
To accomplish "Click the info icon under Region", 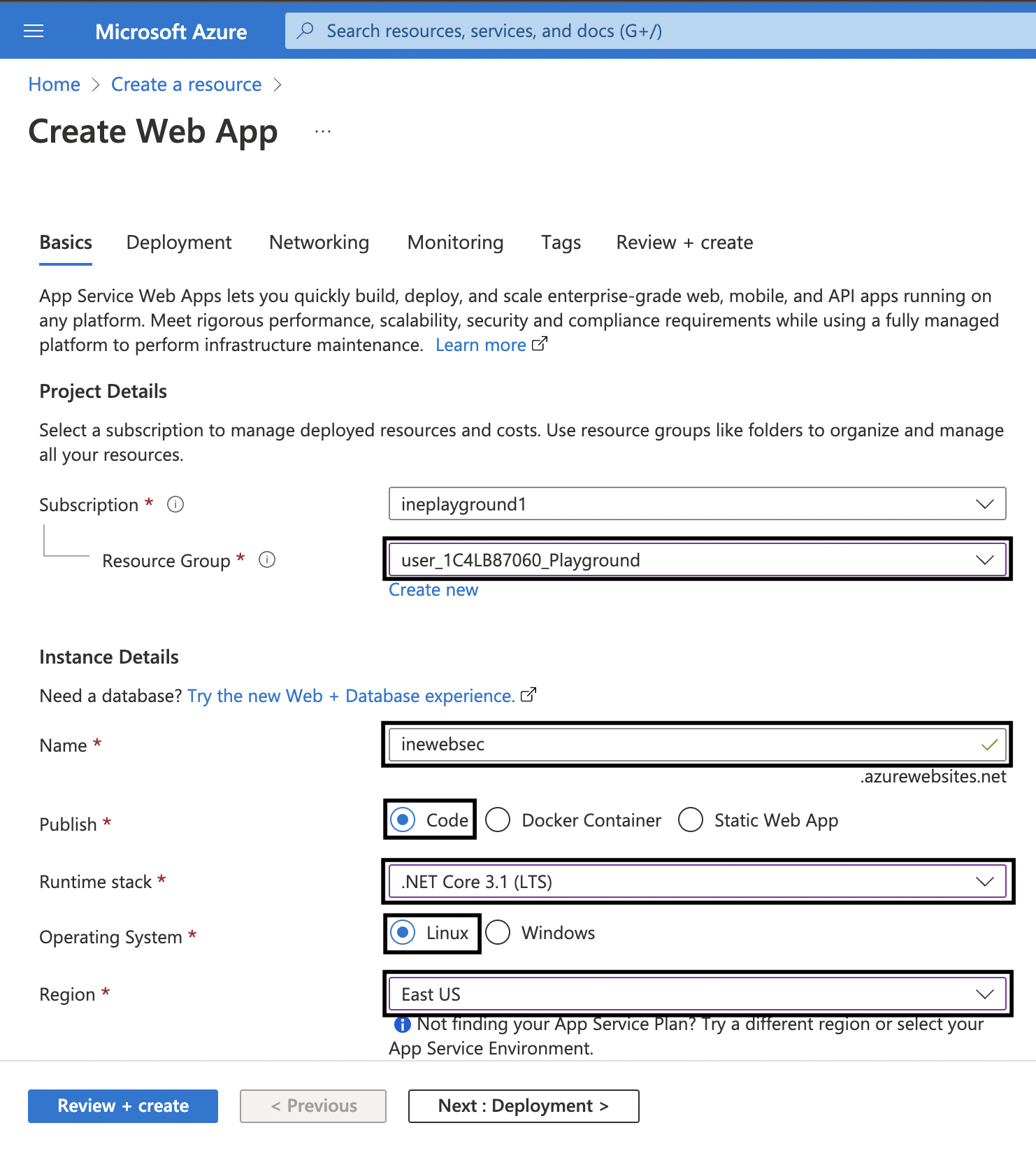I will tap(402, 1024).
